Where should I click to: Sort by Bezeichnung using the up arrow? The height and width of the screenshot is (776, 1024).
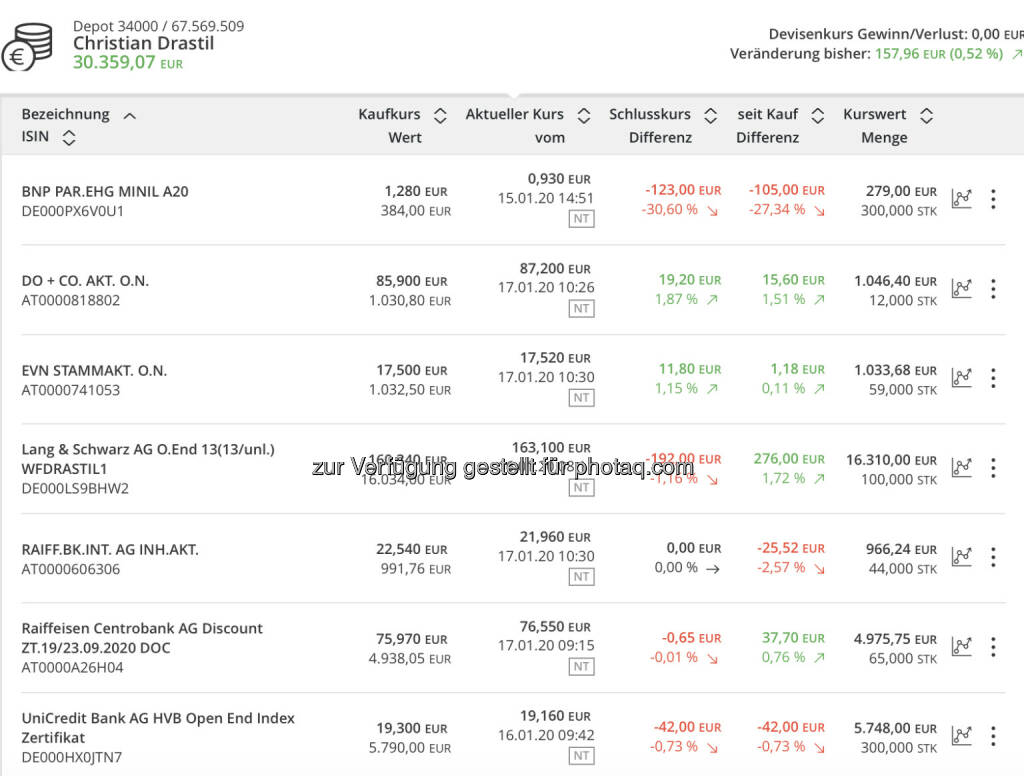[x=129, y=116]
